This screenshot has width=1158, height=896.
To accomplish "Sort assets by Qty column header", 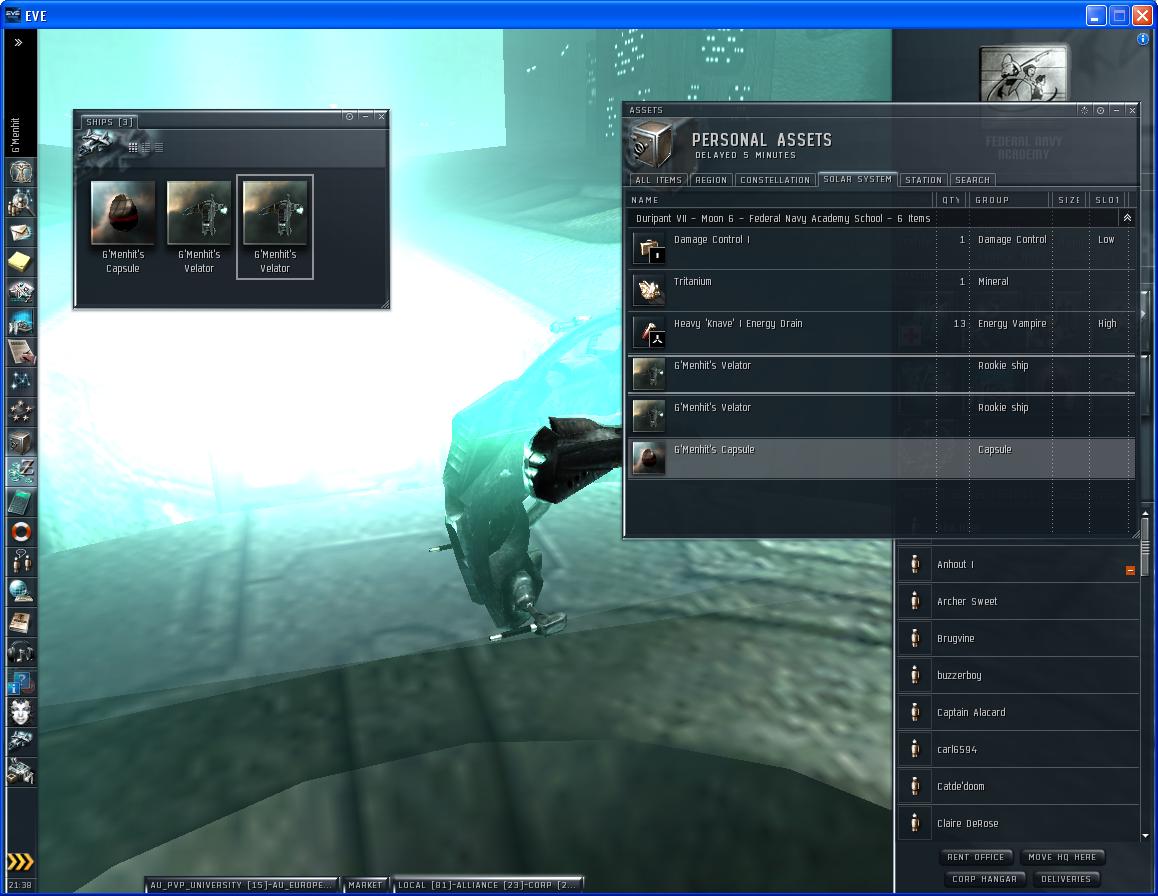I will pos(952,200).
